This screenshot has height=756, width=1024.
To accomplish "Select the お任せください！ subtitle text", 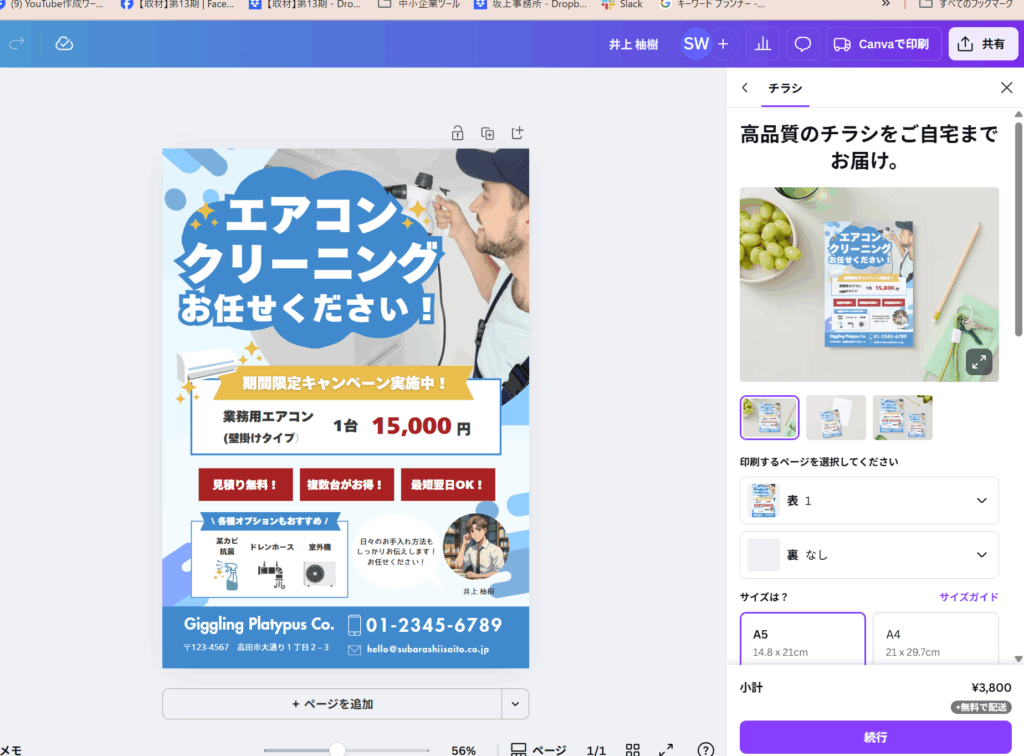I will click(x=307, y=309).
